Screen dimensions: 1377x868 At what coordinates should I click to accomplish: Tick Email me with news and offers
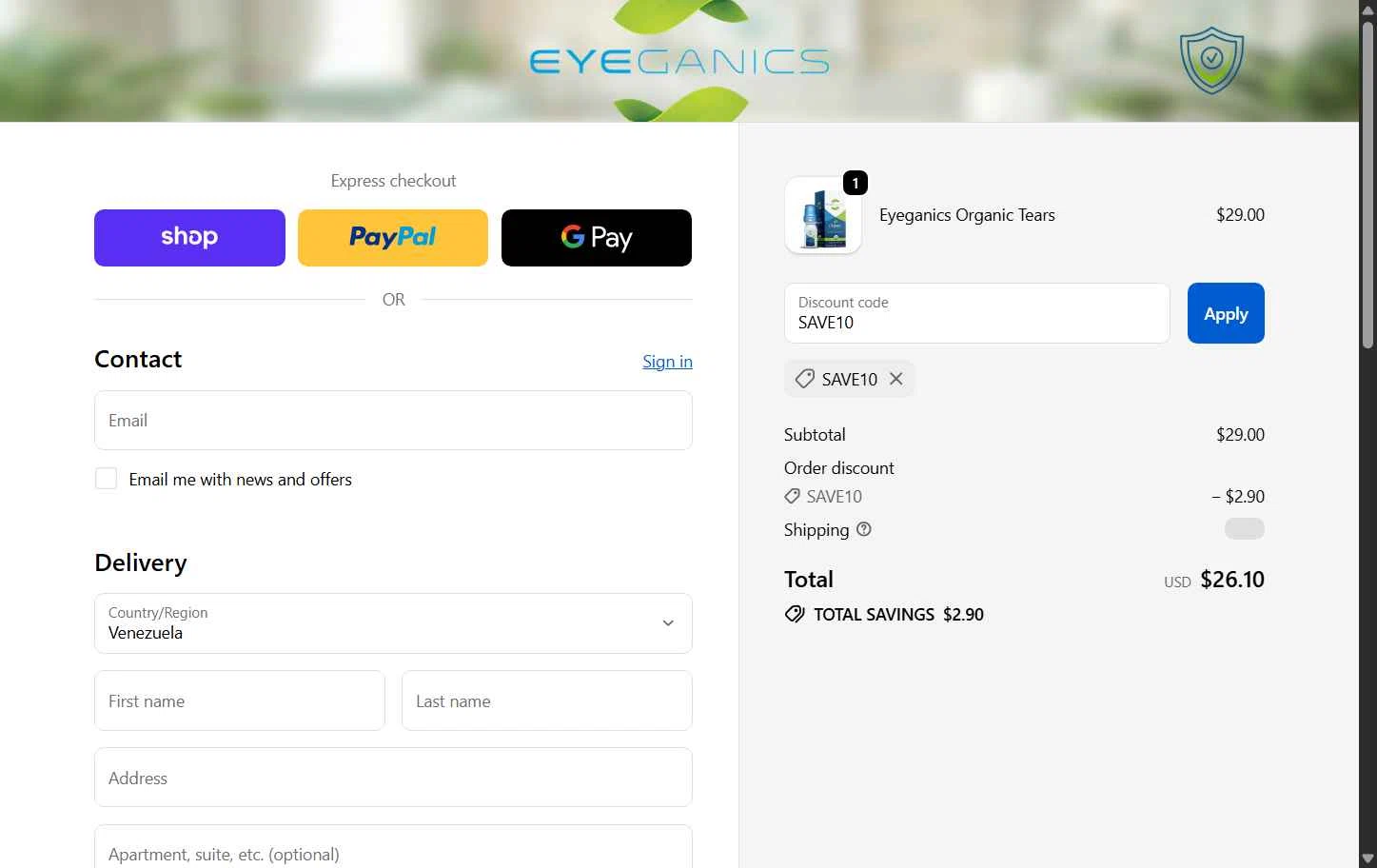106,479
